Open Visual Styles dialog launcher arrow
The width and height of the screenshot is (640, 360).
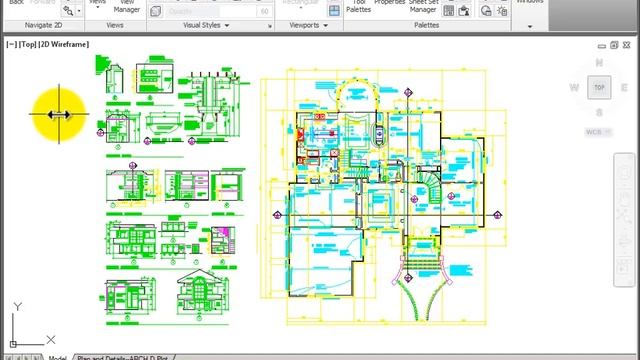click(x=270, y=26)
